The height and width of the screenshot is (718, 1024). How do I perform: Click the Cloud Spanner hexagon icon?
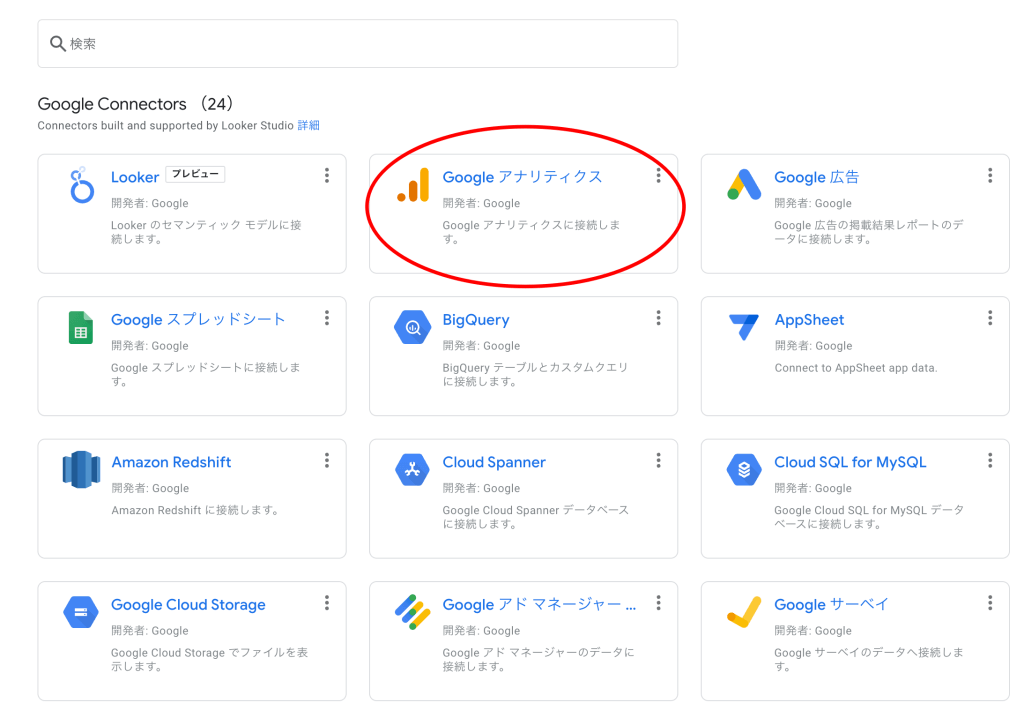tap(413, 470)
